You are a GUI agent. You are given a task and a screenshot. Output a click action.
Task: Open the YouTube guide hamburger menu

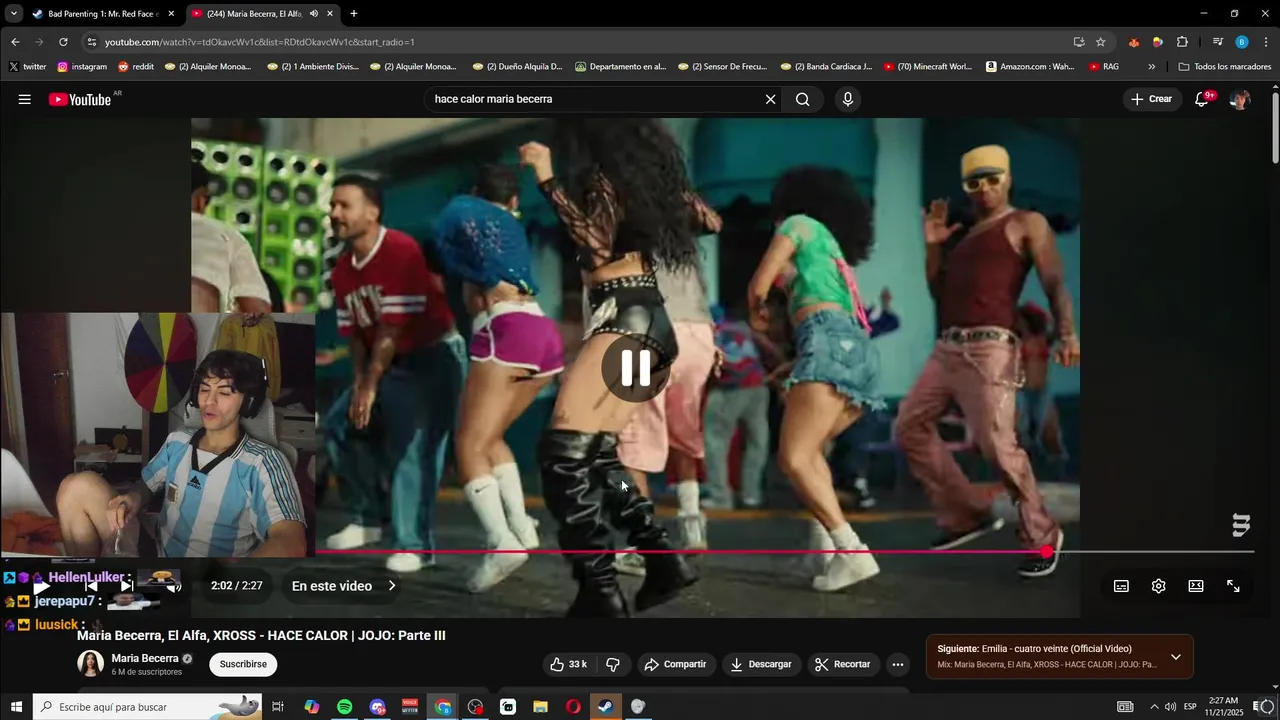point(25,99)
